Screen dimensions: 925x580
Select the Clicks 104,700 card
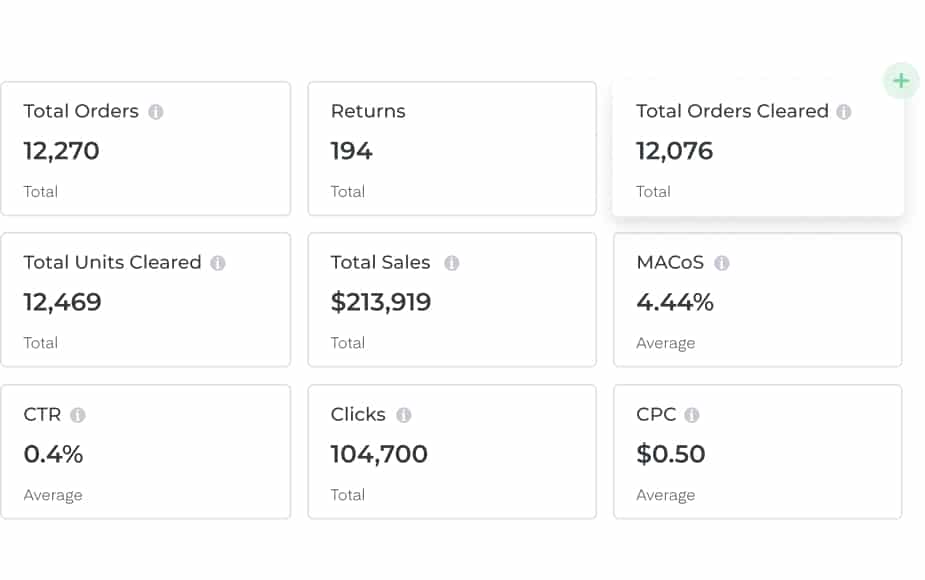[452, 452]
